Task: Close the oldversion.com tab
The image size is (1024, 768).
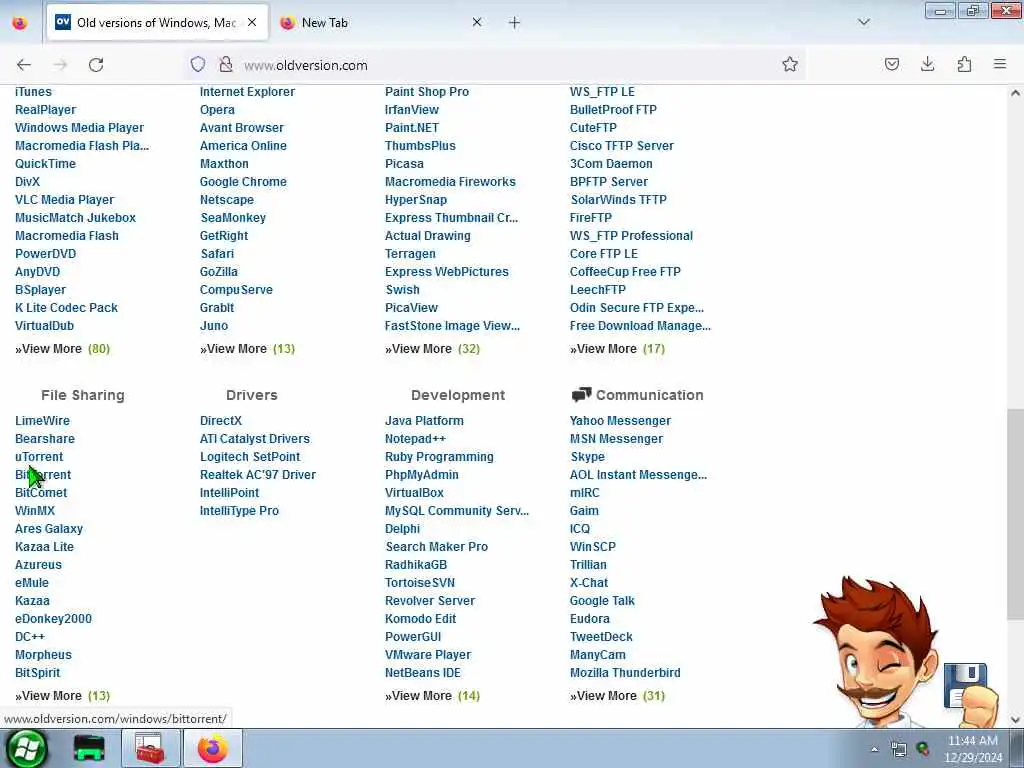Action: [x=252, y=22]
